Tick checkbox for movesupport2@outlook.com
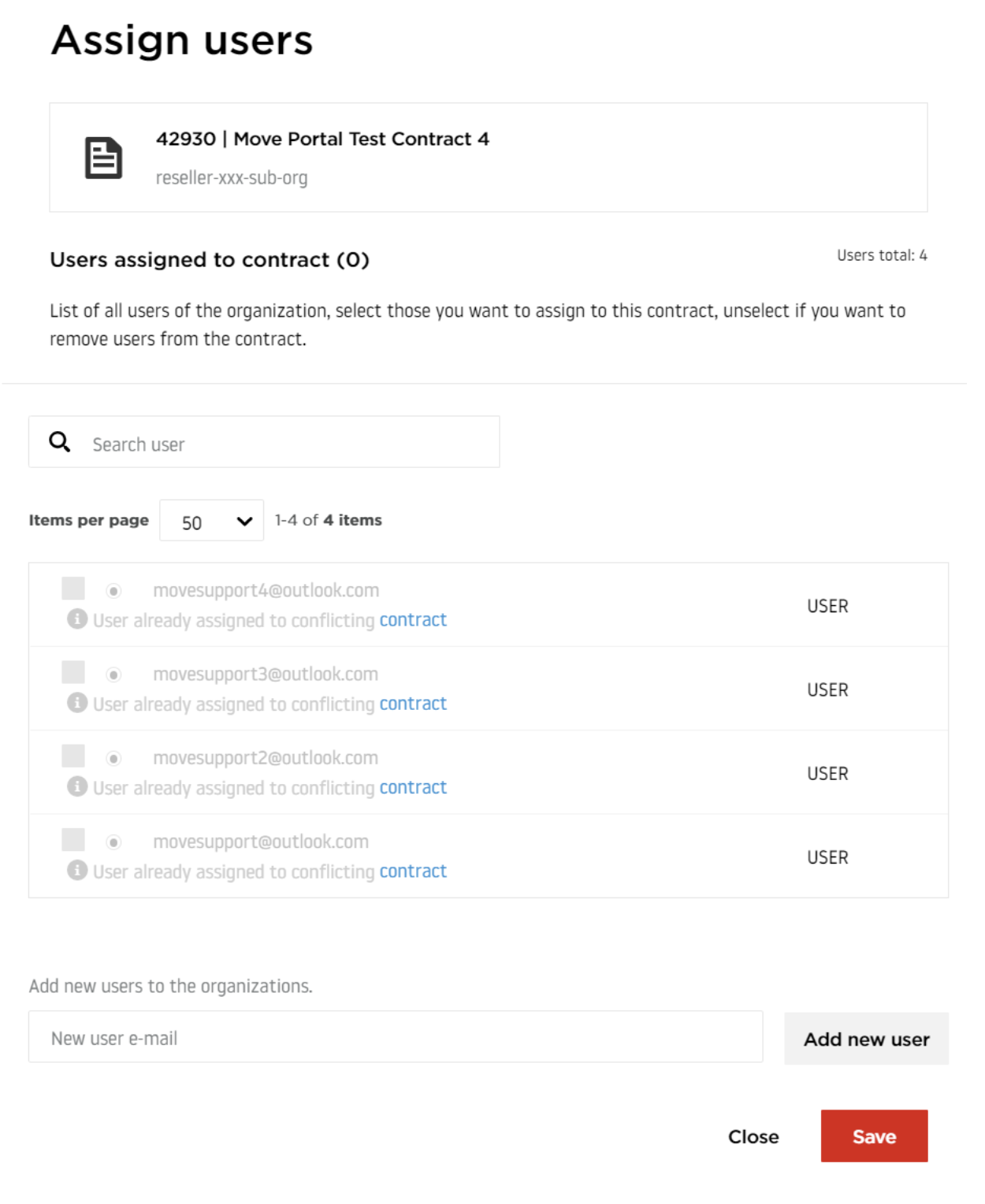985x1204 pixels. tap(73, 756)
